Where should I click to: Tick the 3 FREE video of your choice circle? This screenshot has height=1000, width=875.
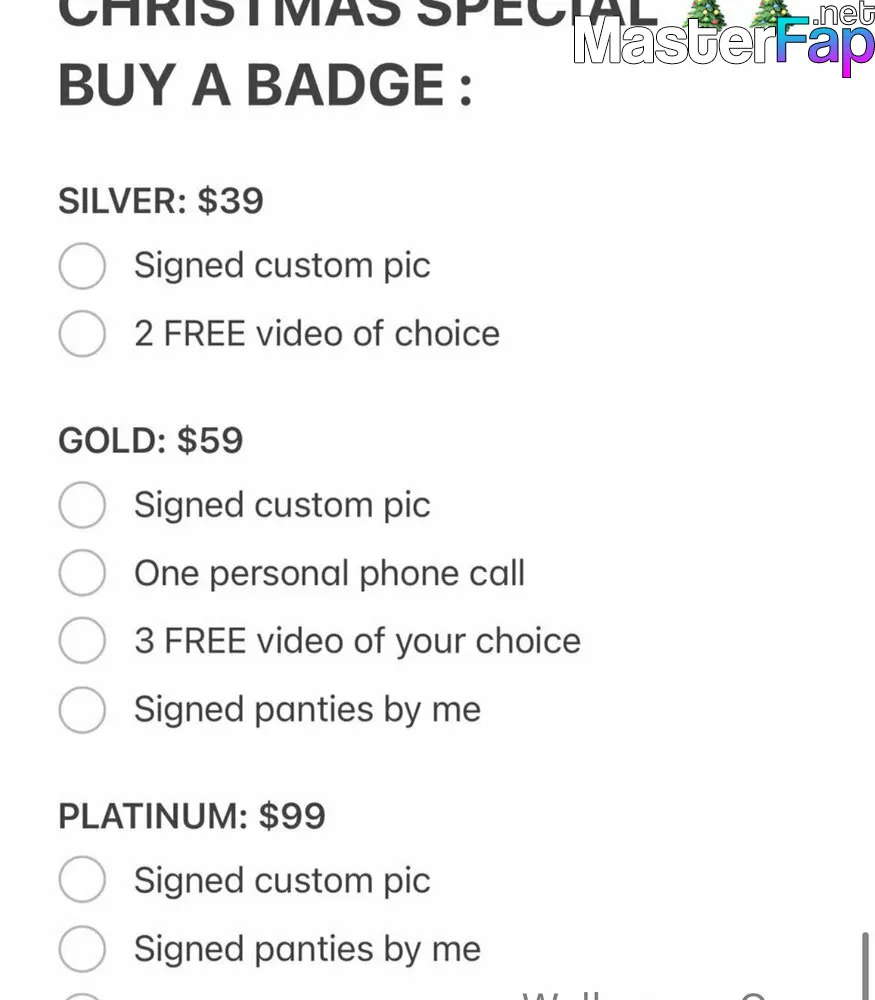[82, 640]
